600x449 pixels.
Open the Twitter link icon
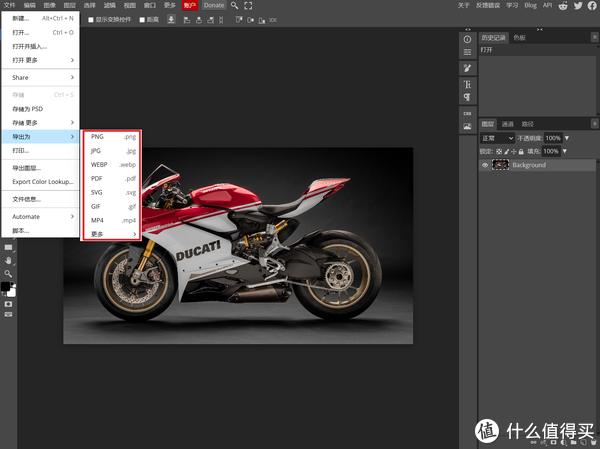578,5
